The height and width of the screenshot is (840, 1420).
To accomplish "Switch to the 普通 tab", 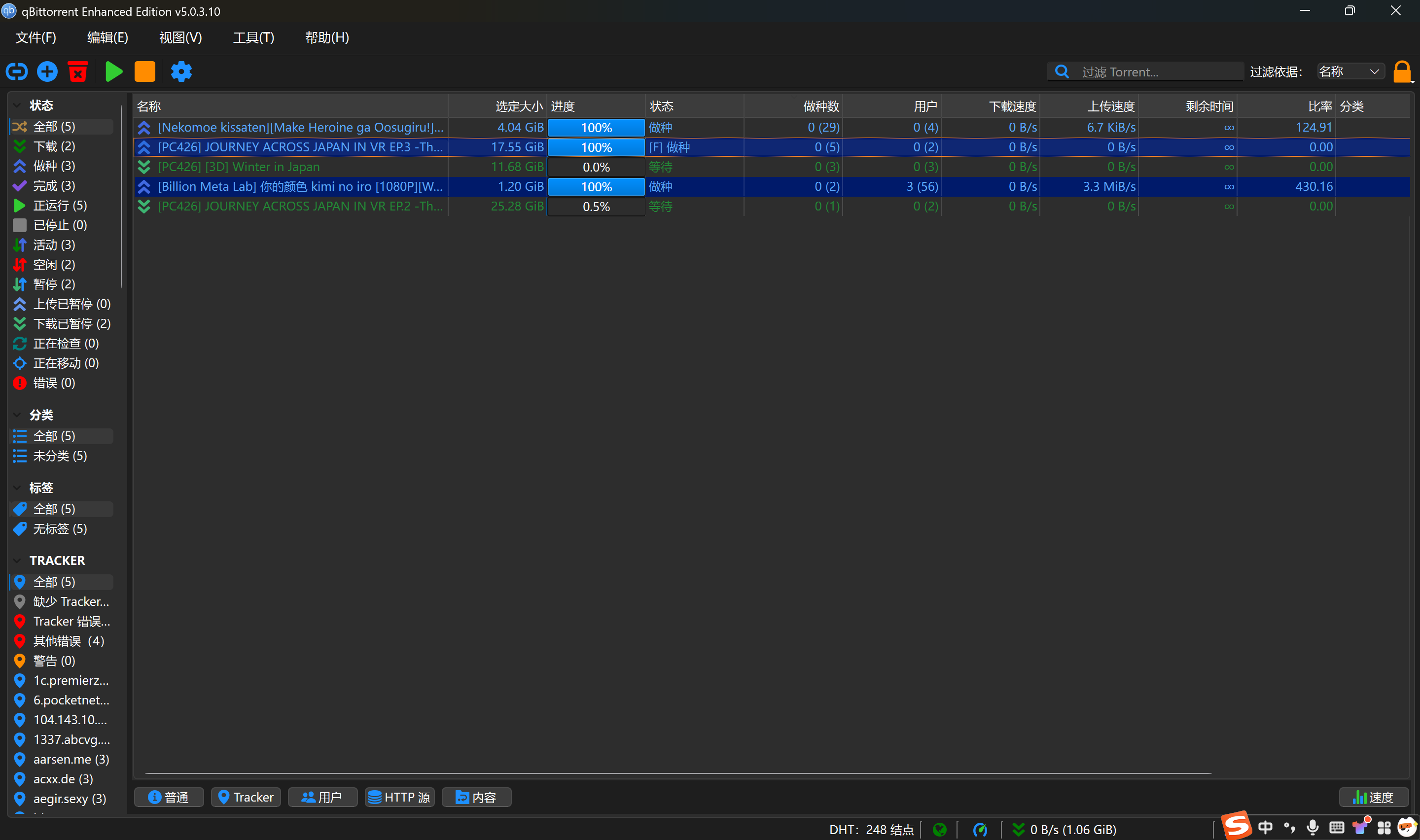I will 169,798.
